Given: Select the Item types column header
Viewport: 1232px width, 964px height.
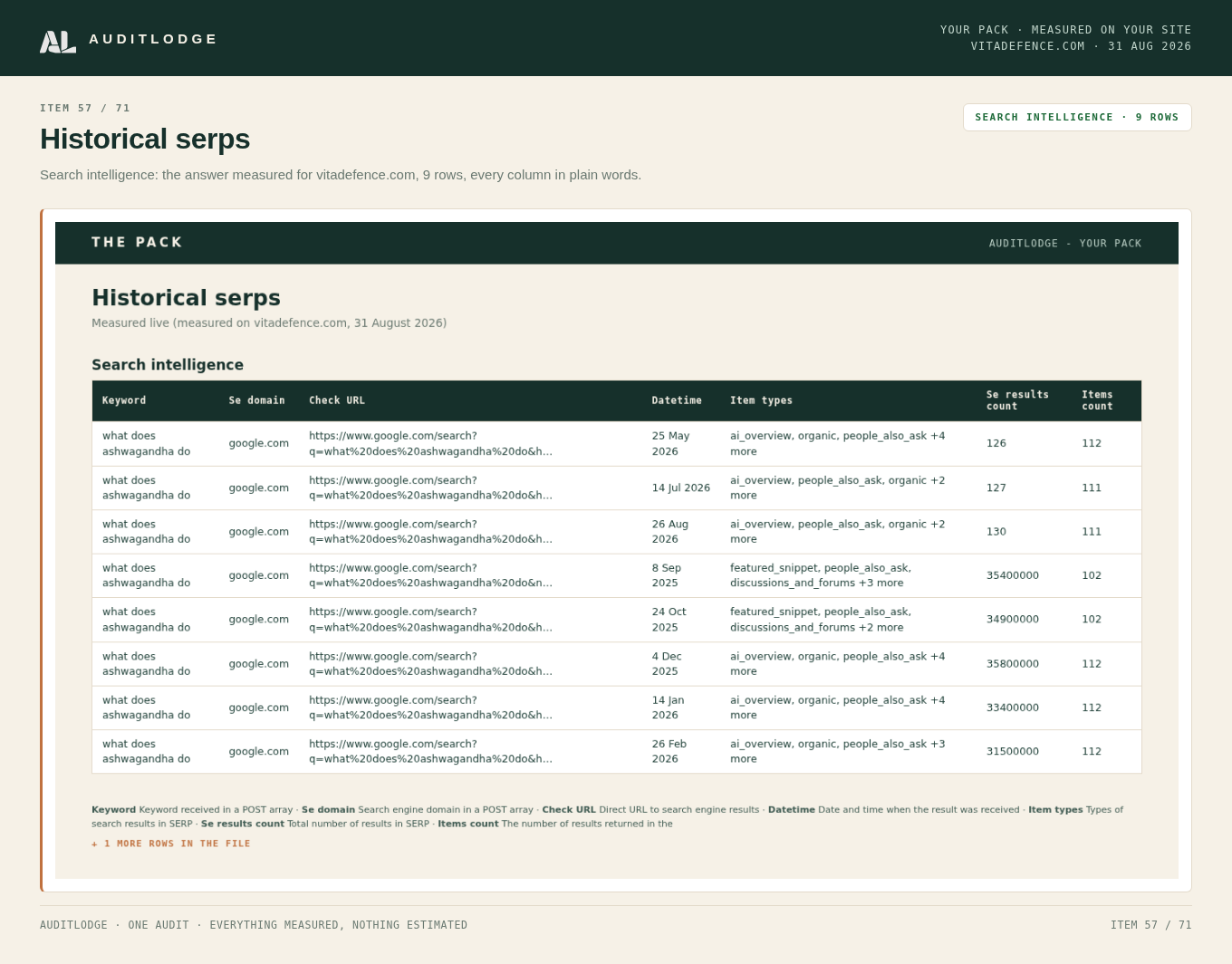Looking at the screenshot, I should coord(761,400).
